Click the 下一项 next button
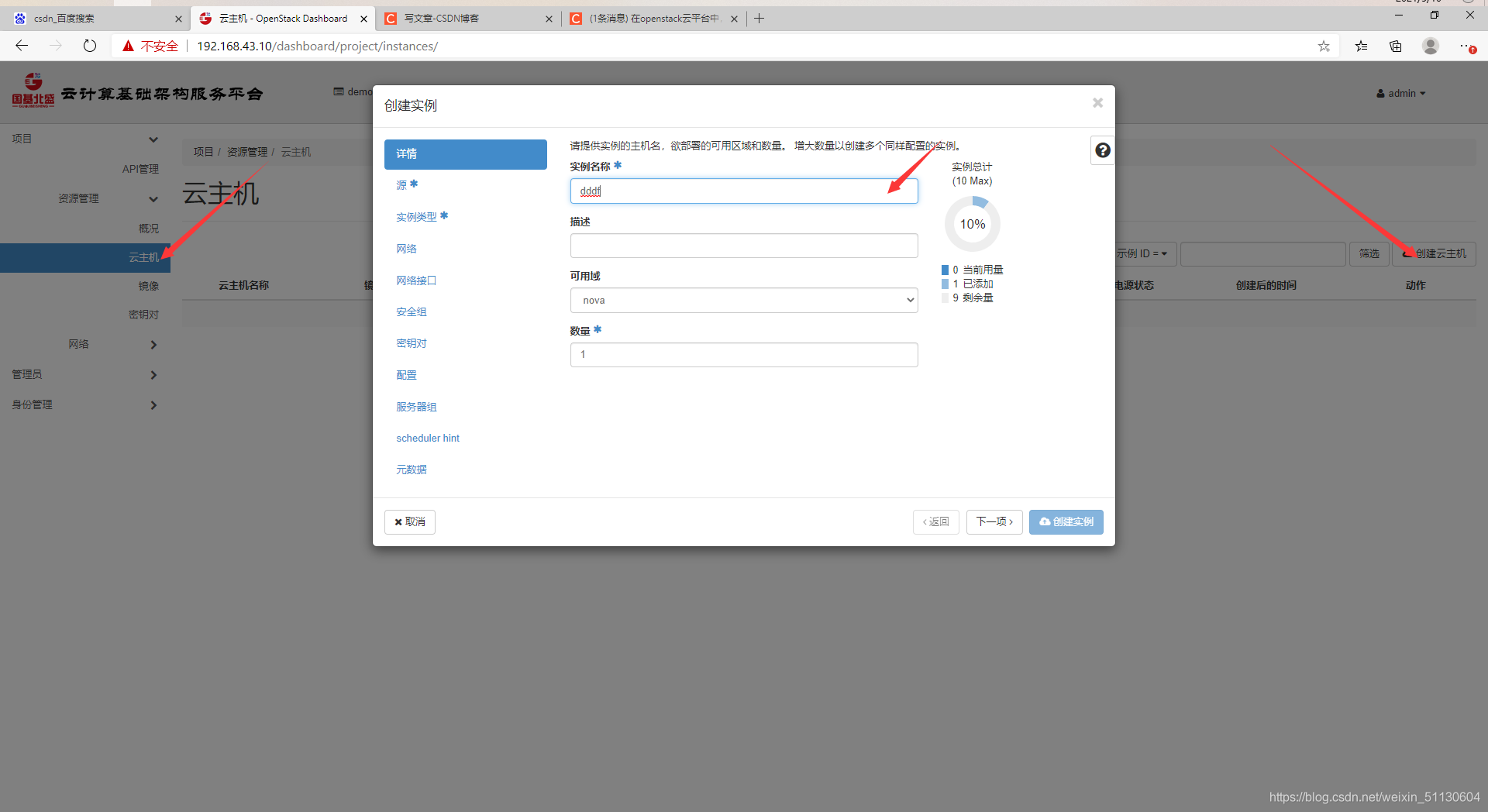Viewport: 1488px width, 812px height. pos(994,522)
